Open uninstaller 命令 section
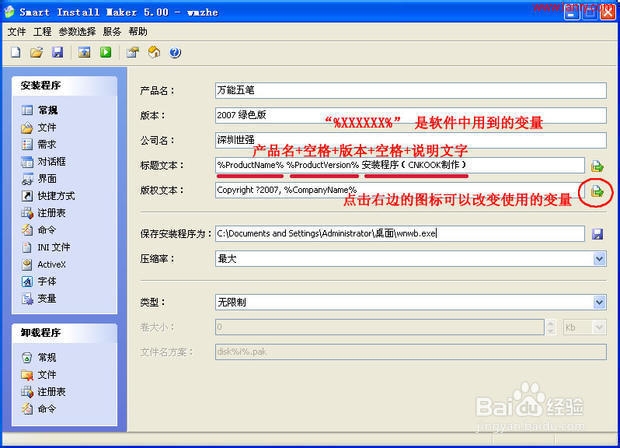The image size is (620, 448). pyautogui.click(x=39, y=408)
